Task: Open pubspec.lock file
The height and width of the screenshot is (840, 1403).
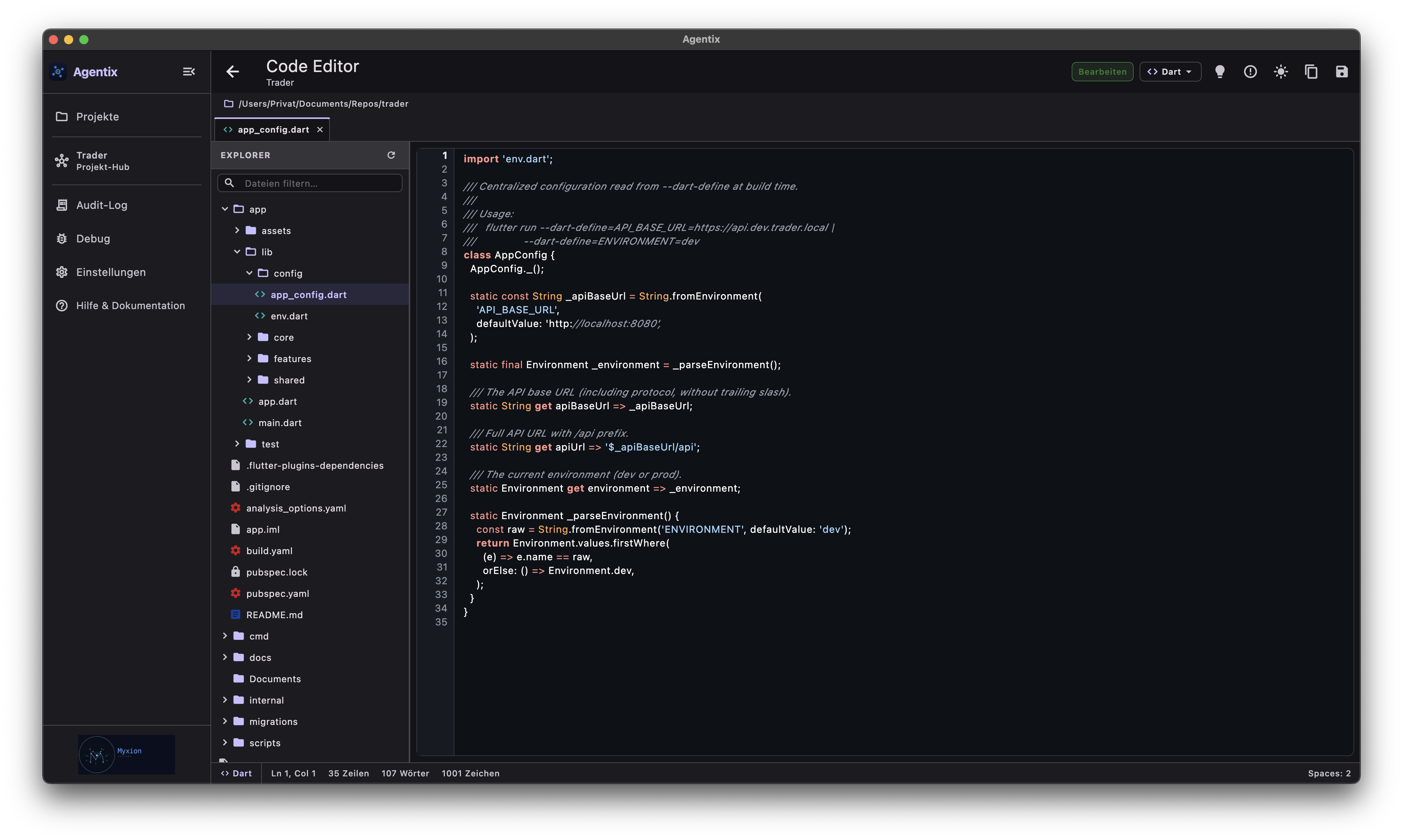Action: [310, 572]
